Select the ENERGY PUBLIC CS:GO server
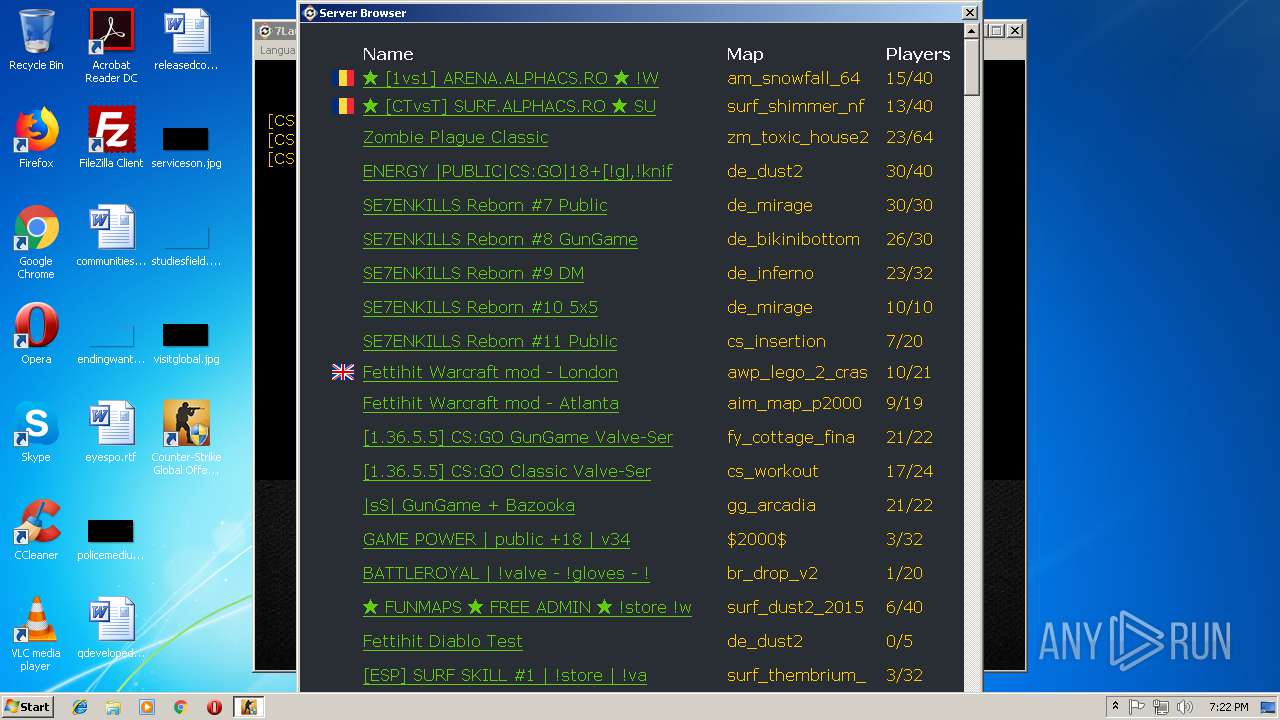The width and height of the screenshot is (1280, 720). click(x=518, y=171)
